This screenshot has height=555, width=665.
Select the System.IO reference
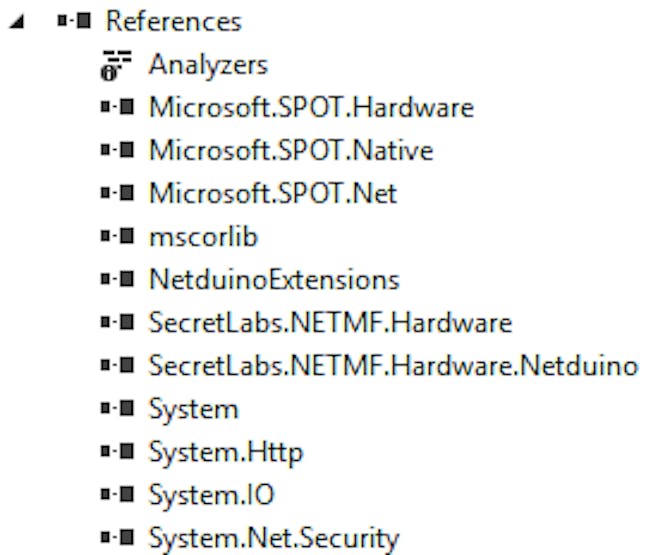pos(212,495)
